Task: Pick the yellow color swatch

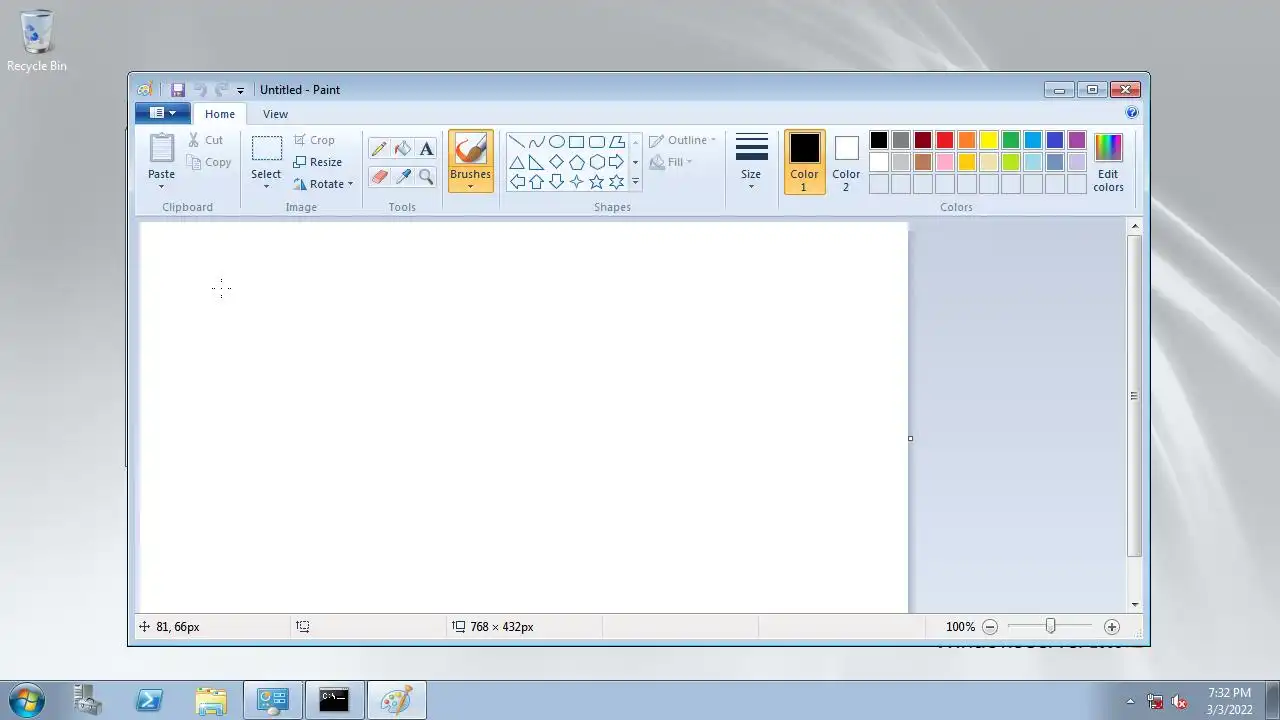Action: [989, 140]
